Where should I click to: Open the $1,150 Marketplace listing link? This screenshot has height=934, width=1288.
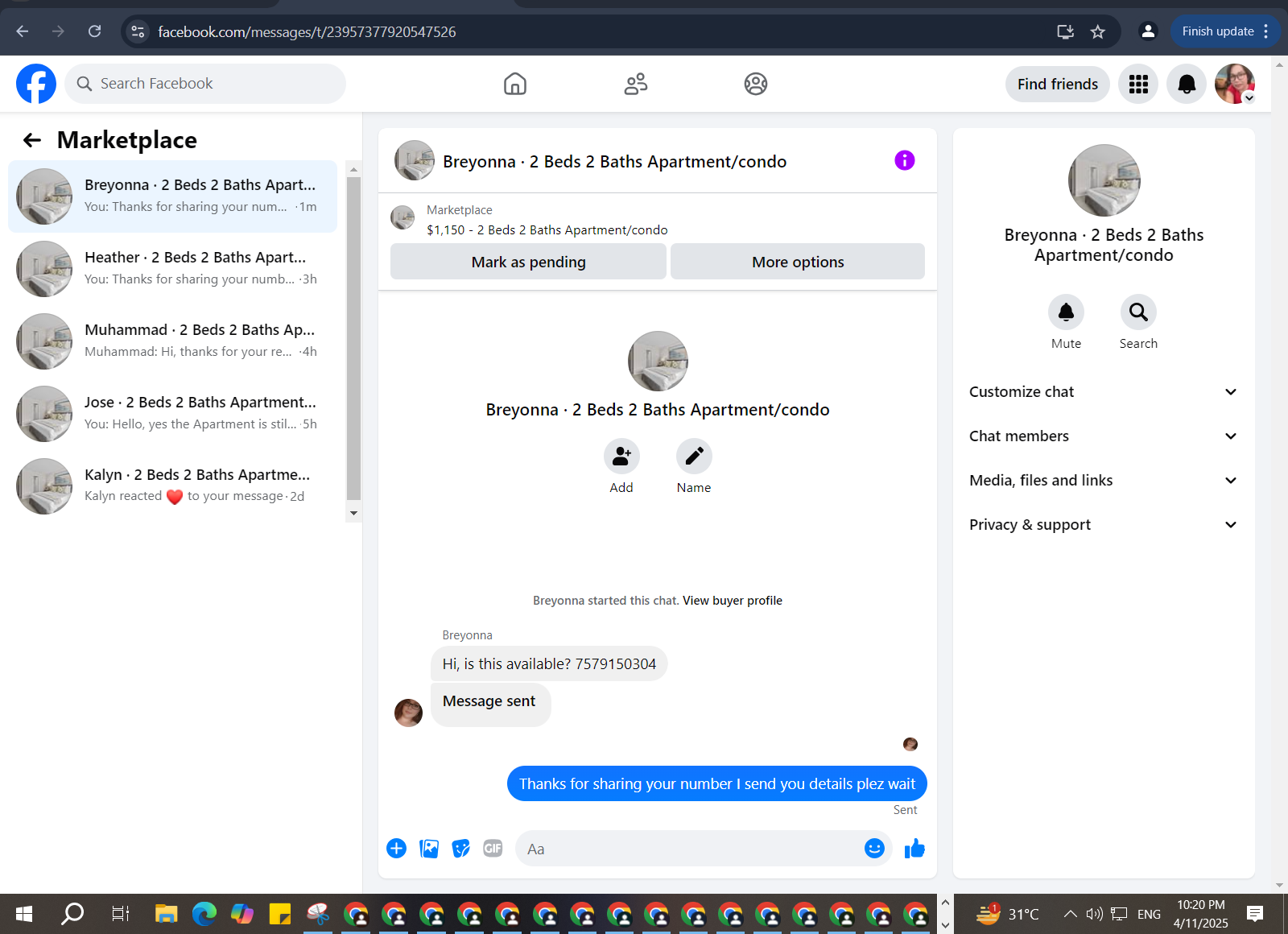point(547,230)
